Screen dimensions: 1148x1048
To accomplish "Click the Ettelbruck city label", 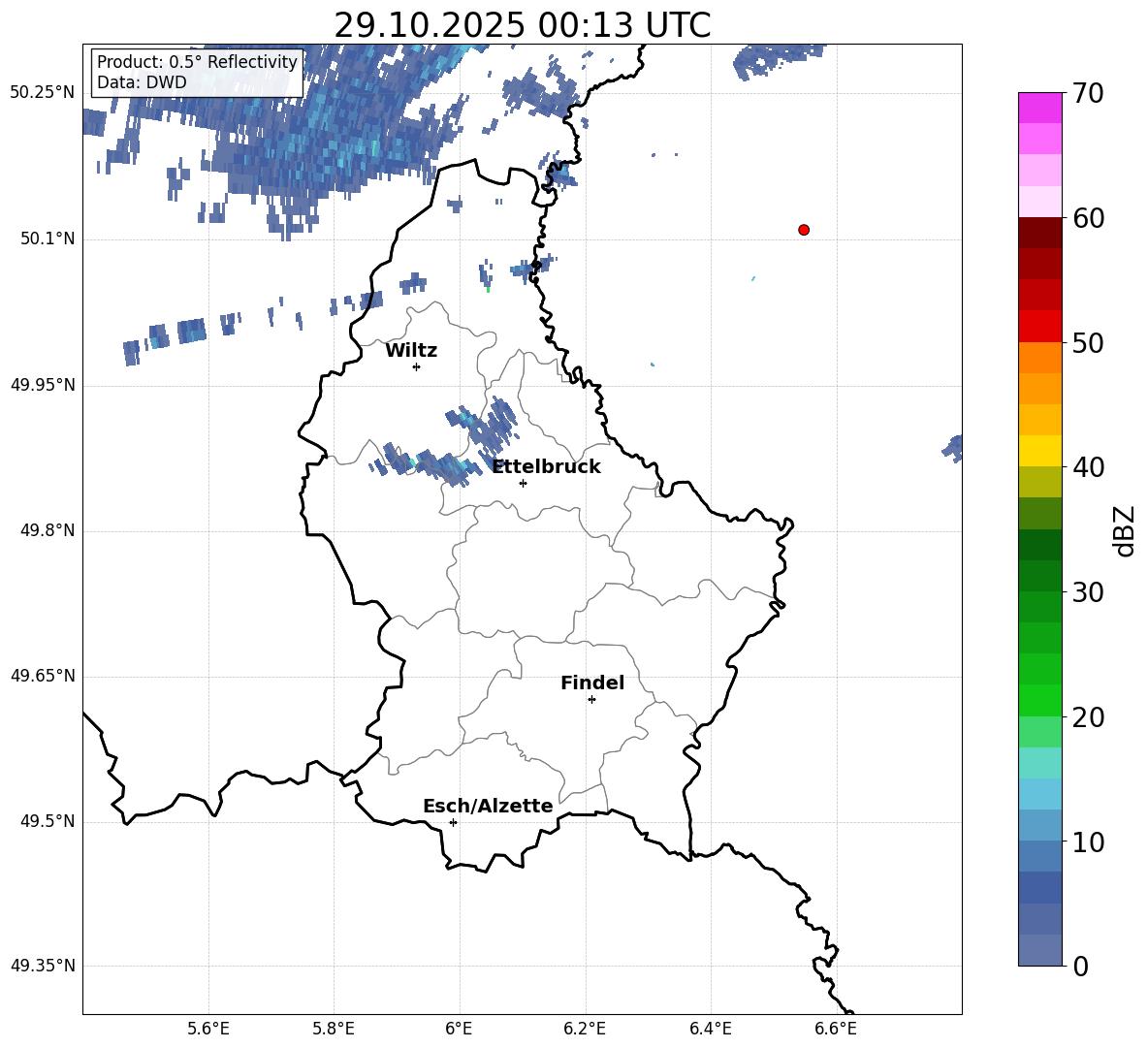I will coord(546,466).
